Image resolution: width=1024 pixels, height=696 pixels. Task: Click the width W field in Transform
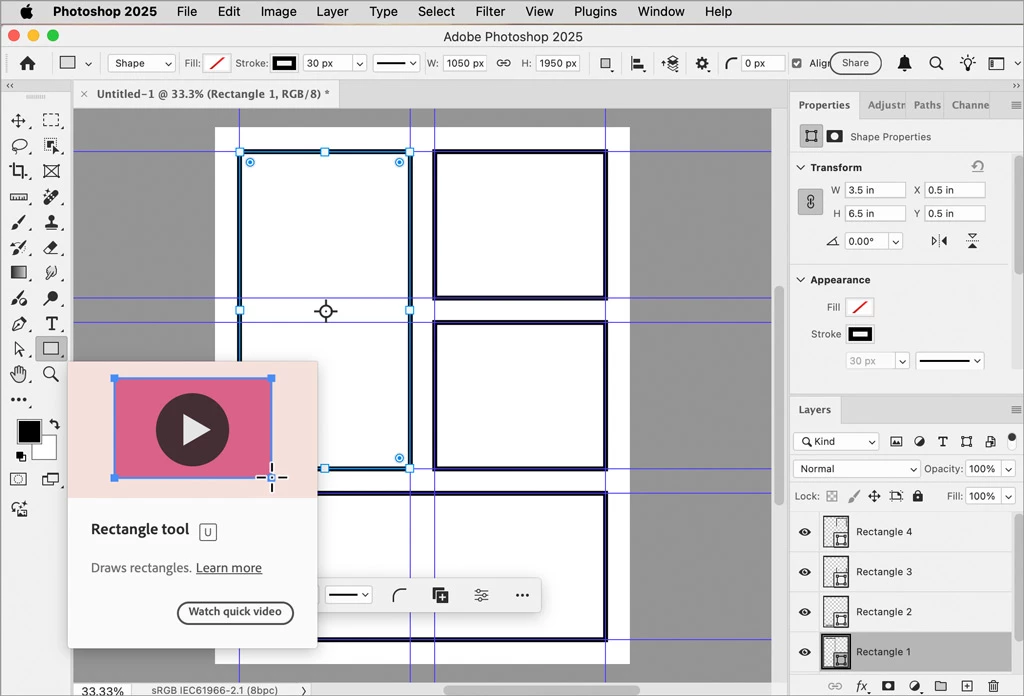(x=875, y=190)
